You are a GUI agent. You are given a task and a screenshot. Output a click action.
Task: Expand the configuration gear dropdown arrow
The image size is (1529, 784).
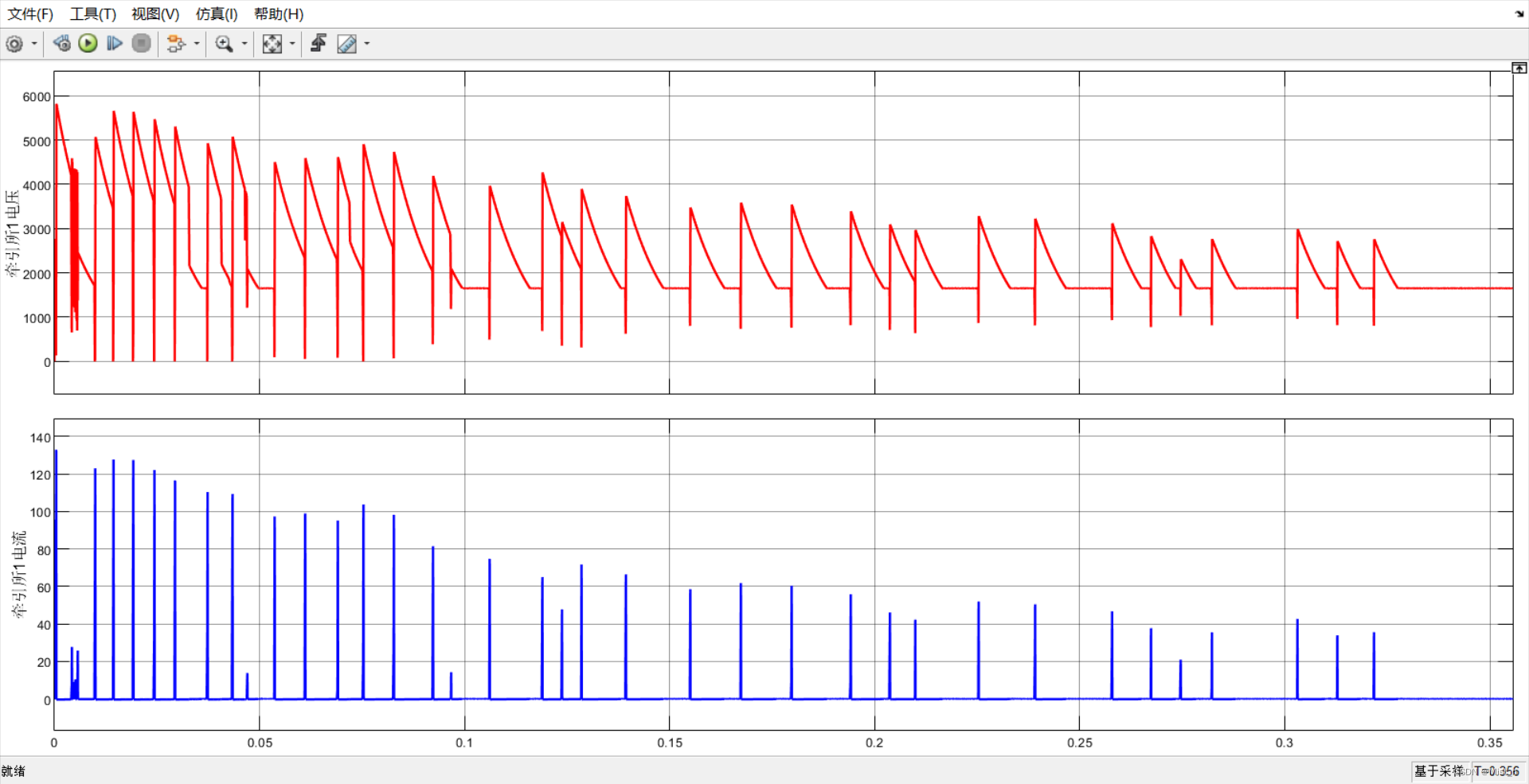tap(34, 44)
